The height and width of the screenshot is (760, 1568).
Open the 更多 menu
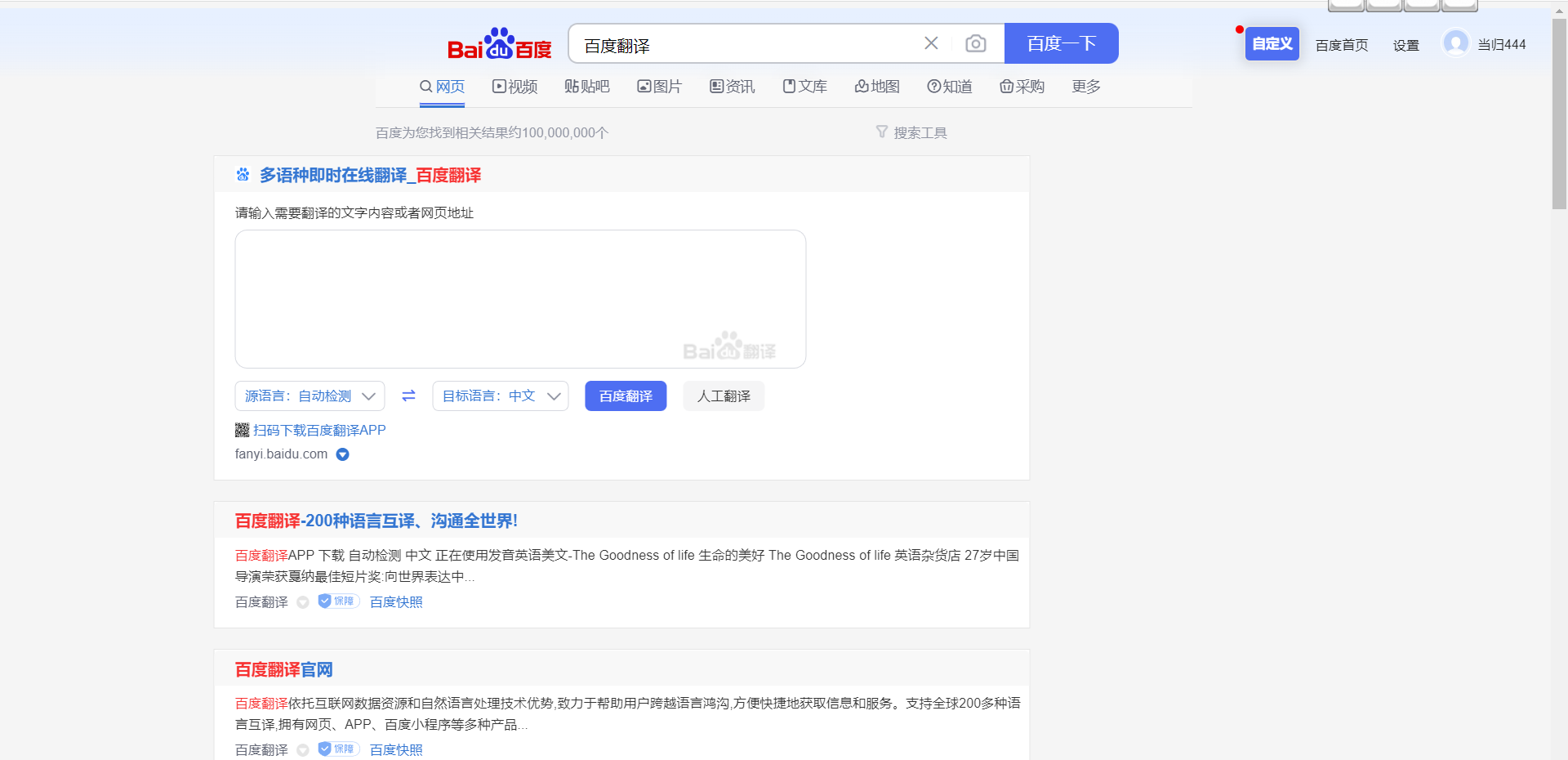click(1085, 87)
